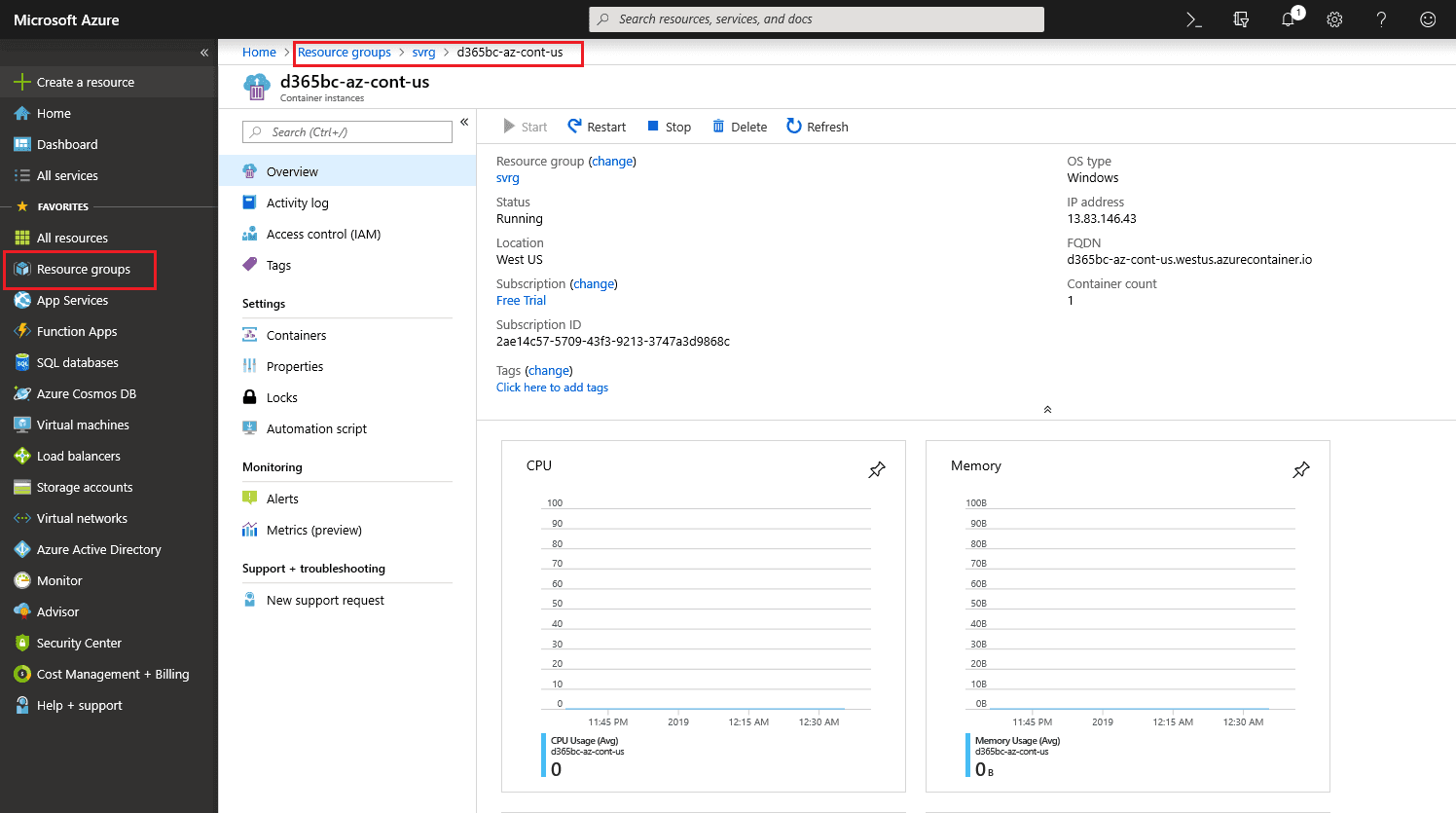Pin the Memory chart to dashboard
The height and width of the screenshot is (813, 1456).
[1301, 470]
